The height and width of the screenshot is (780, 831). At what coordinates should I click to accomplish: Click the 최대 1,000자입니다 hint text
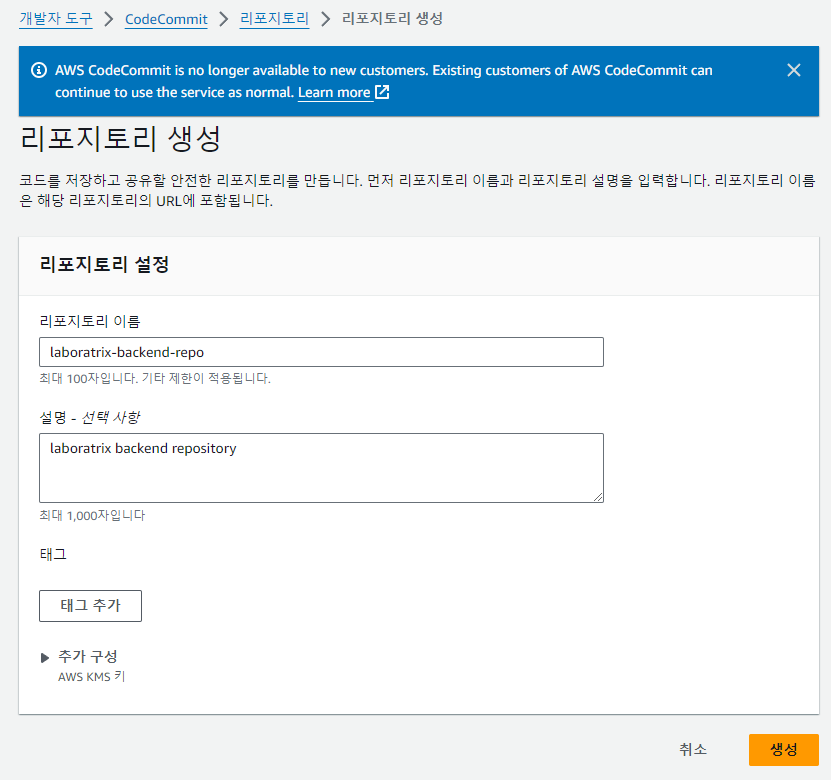point(92,516)
